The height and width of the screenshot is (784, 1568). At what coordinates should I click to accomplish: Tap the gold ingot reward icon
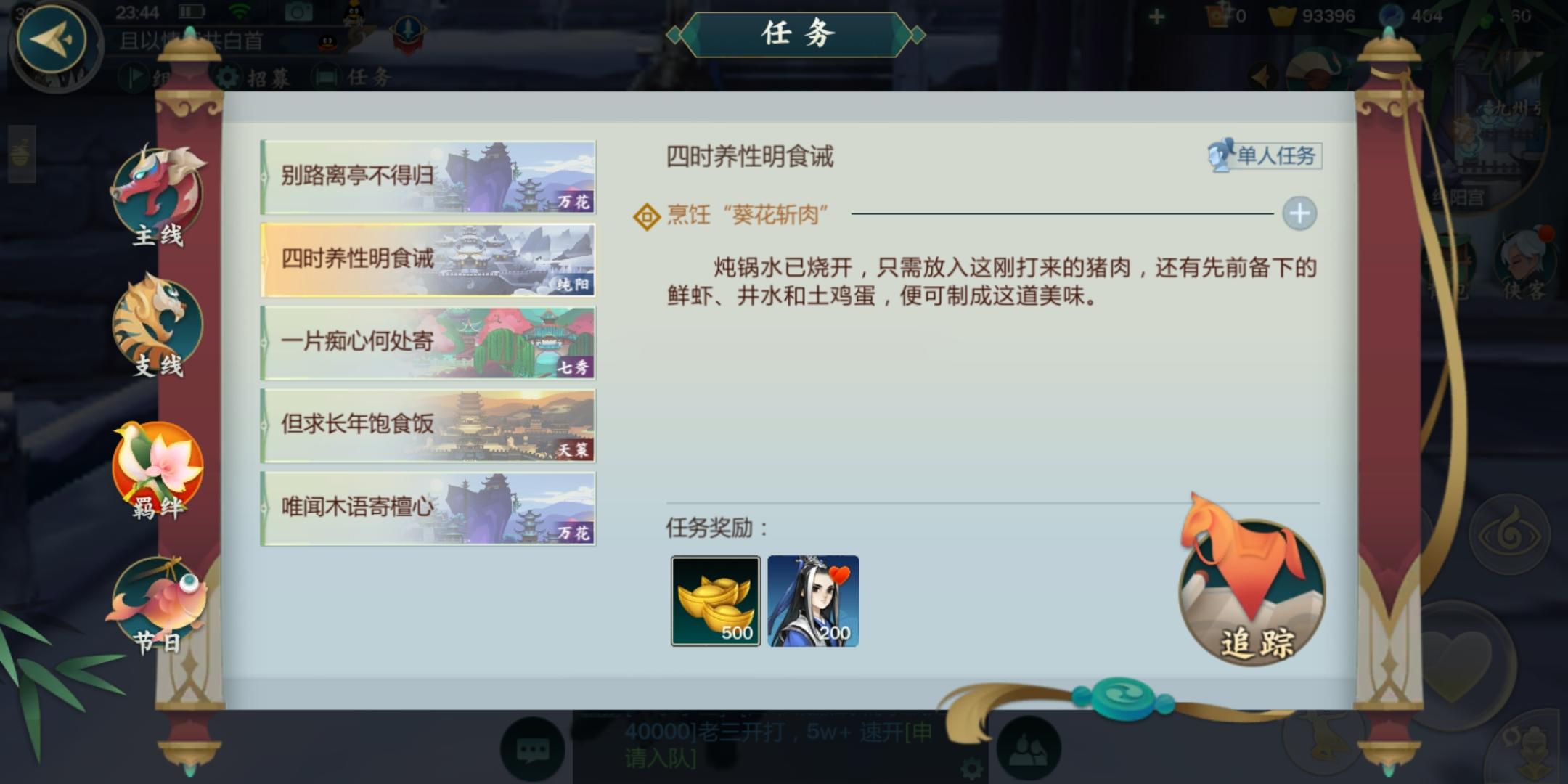click(716, 601)
